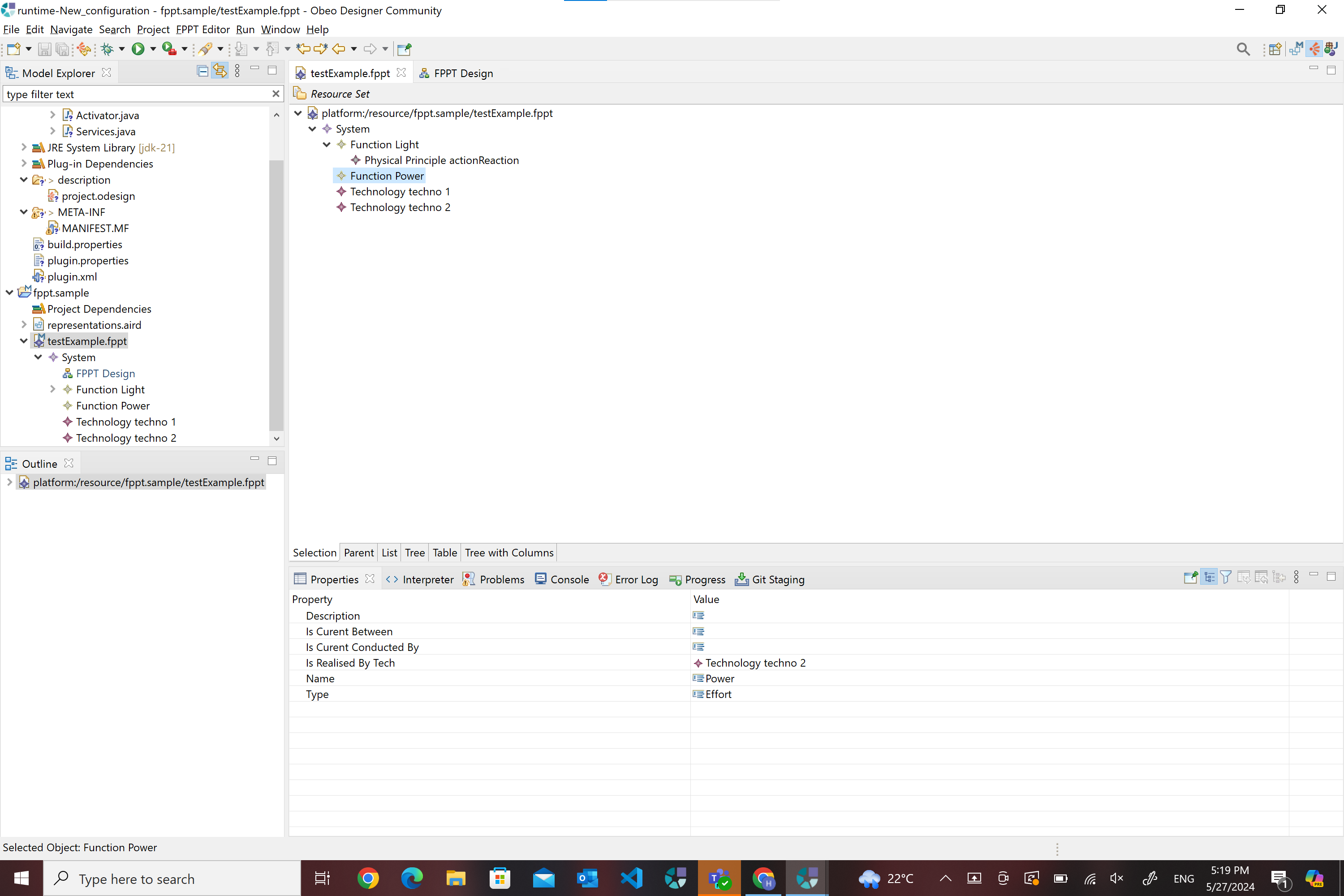Click the Run External Tools icon
The image size is (1344, 896).
tap(169, 49)
